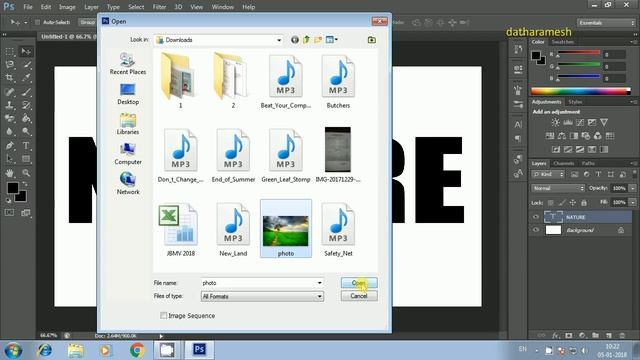This screenshot has width=640, height=360.
Task: Toggle the Auto-Select checkbox
Action: [x=37, y=22]
